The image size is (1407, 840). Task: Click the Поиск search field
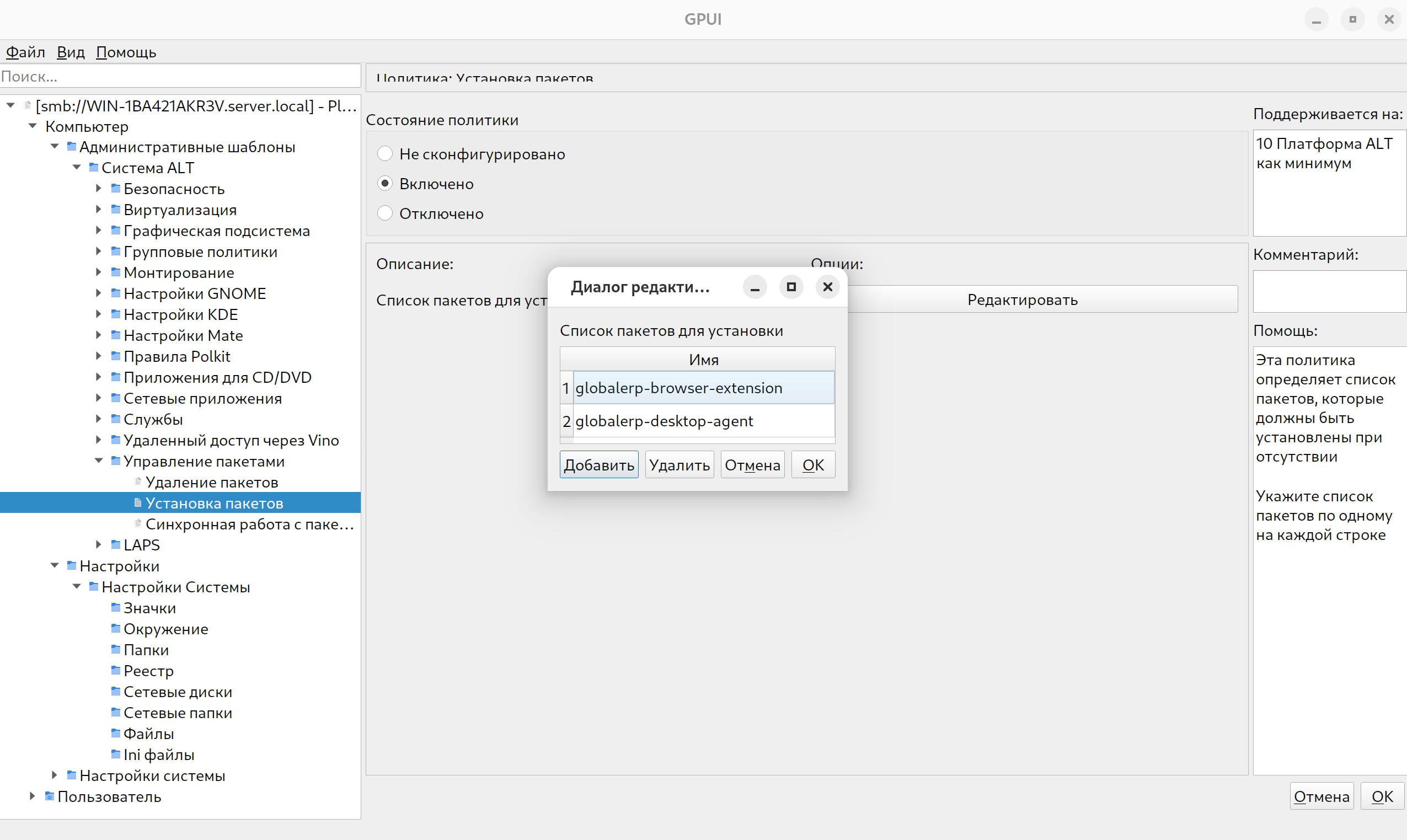coord(180,77)
